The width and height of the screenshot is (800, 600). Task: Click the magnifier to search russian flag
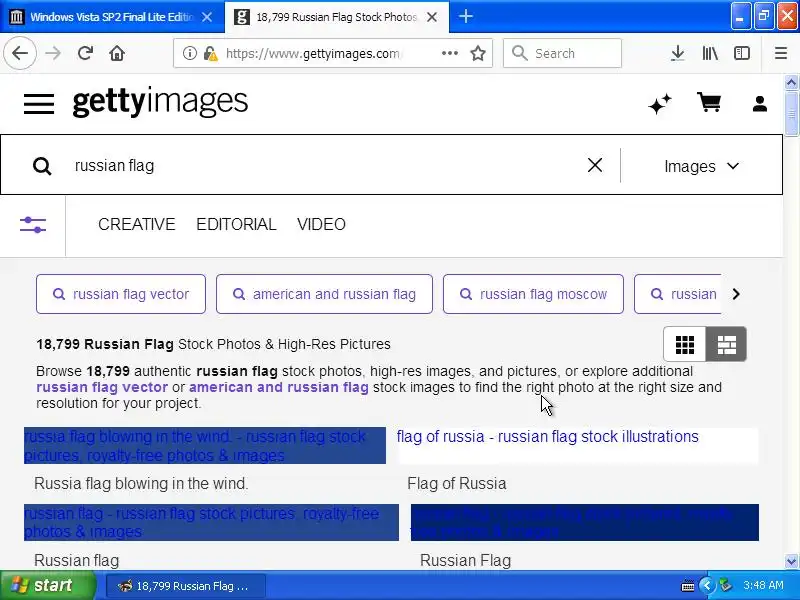pyautogui.click(x=42, y=166)
